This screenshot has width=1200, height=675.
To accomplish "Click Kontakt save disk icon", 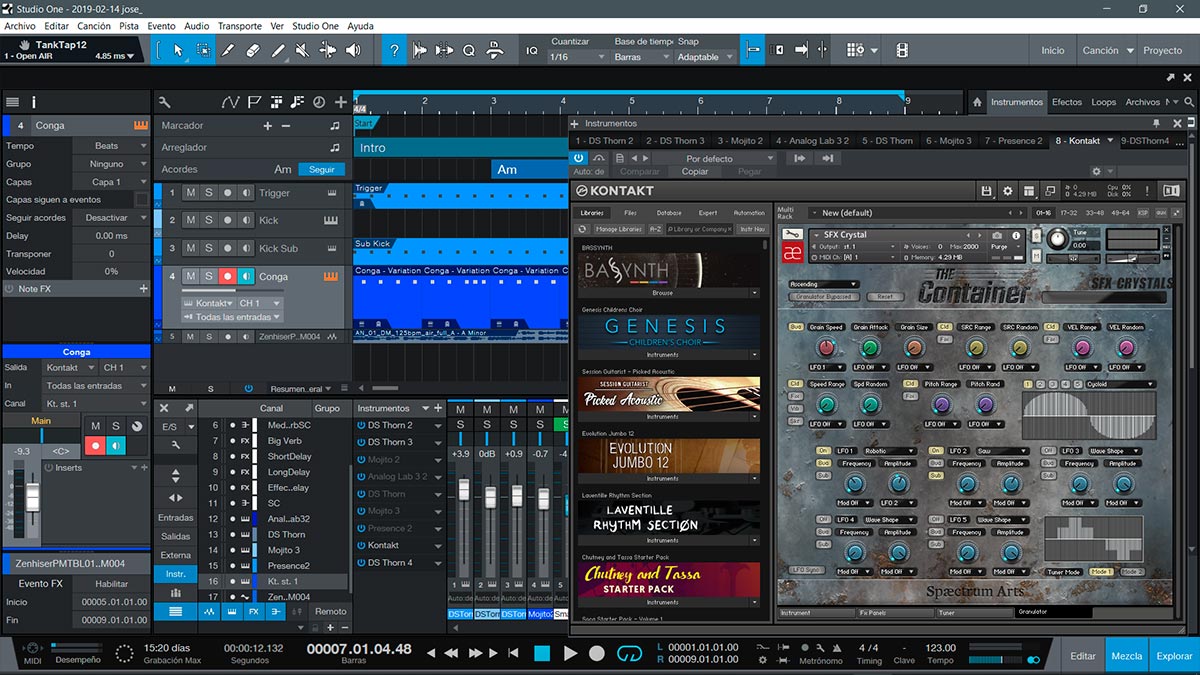I will click(986, 191).
